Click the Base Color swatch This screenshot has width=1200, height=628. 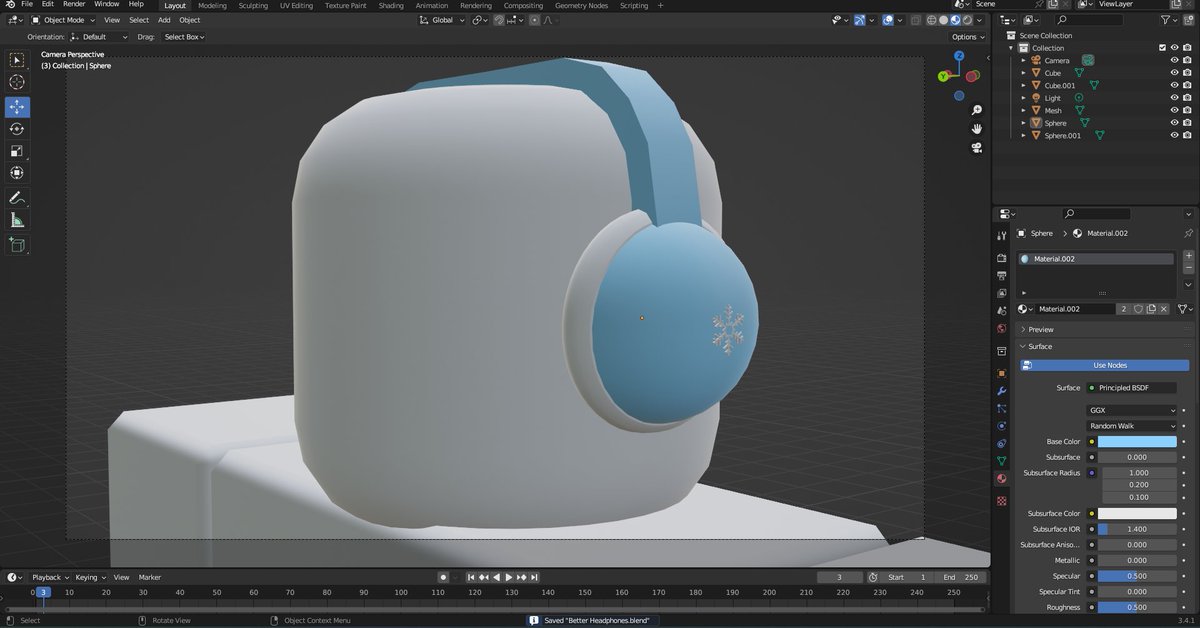[x=1139, y=441]
